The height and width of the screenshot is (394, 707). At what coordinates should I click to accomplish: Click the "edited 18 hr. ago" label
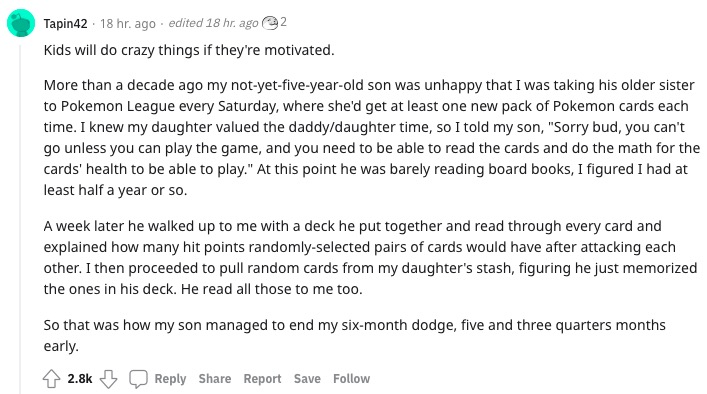213,23
